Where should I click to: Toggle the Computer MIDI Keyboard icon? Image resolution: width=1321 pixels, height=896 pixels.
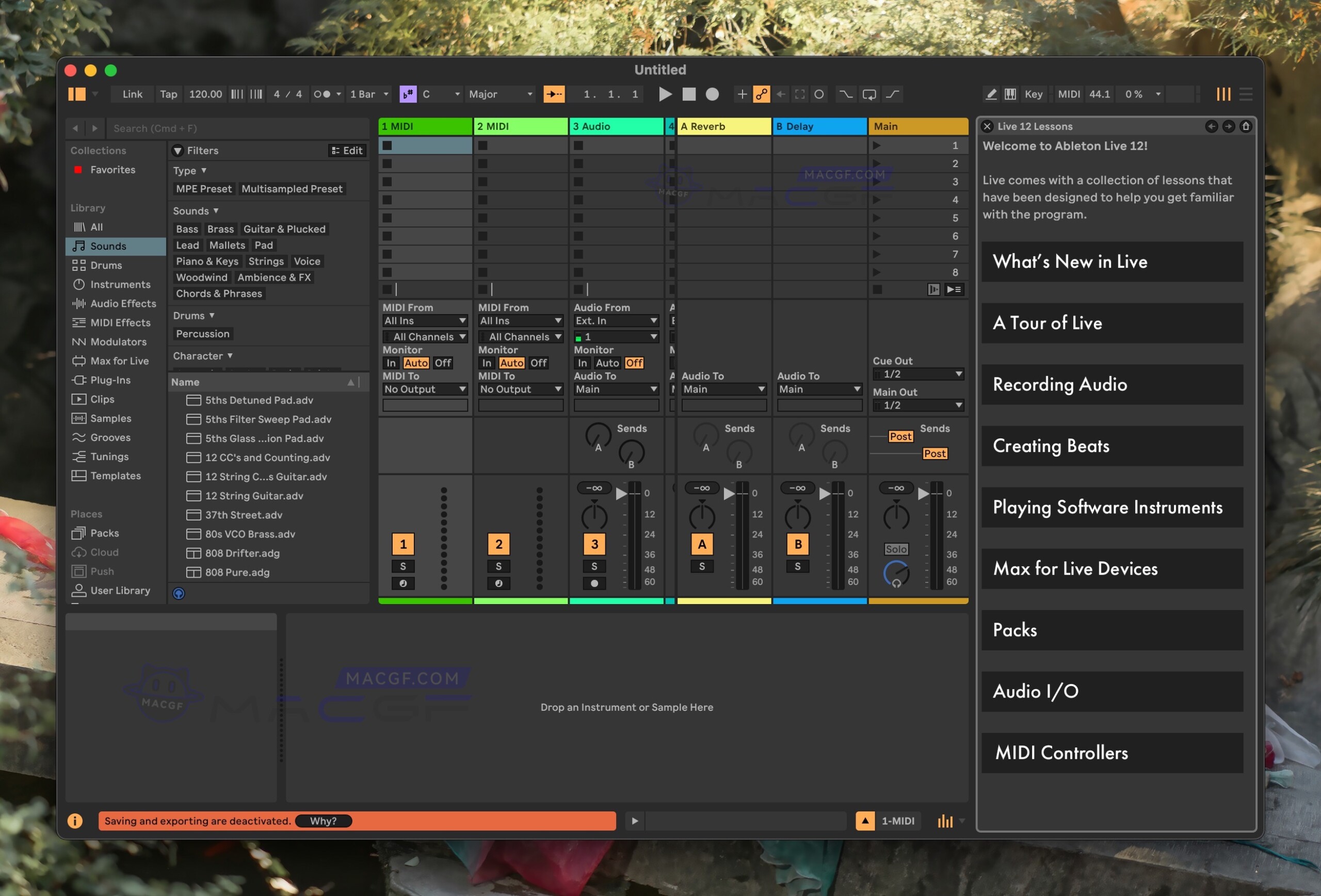pos(1010,94)
